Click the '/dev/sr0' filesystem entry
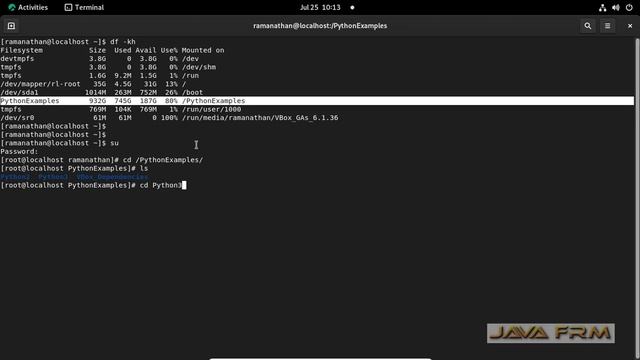Viewport: 640px width, 360px height. pyautogui.click(x=17, y=118)
